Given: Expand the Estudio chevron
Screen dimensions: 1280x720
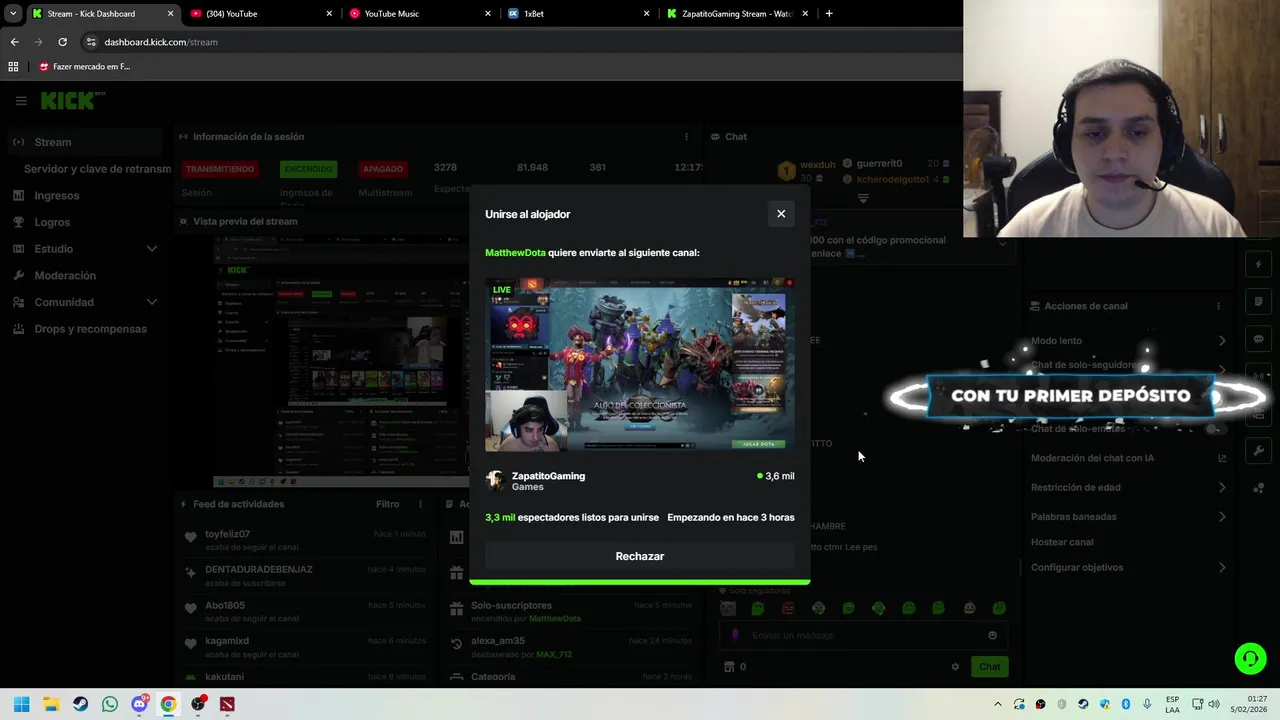Looking at the screenshot, I should tap(152, 249).
